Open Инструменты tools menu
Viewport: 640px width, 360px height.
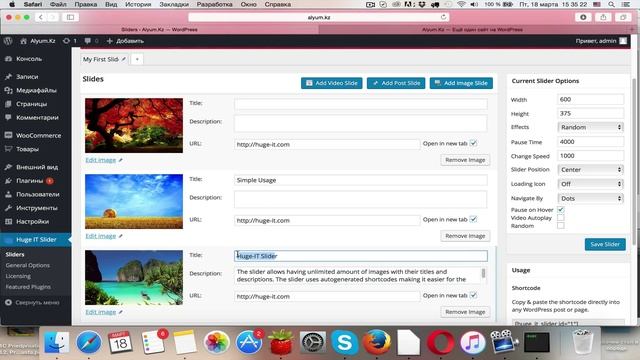36,208
